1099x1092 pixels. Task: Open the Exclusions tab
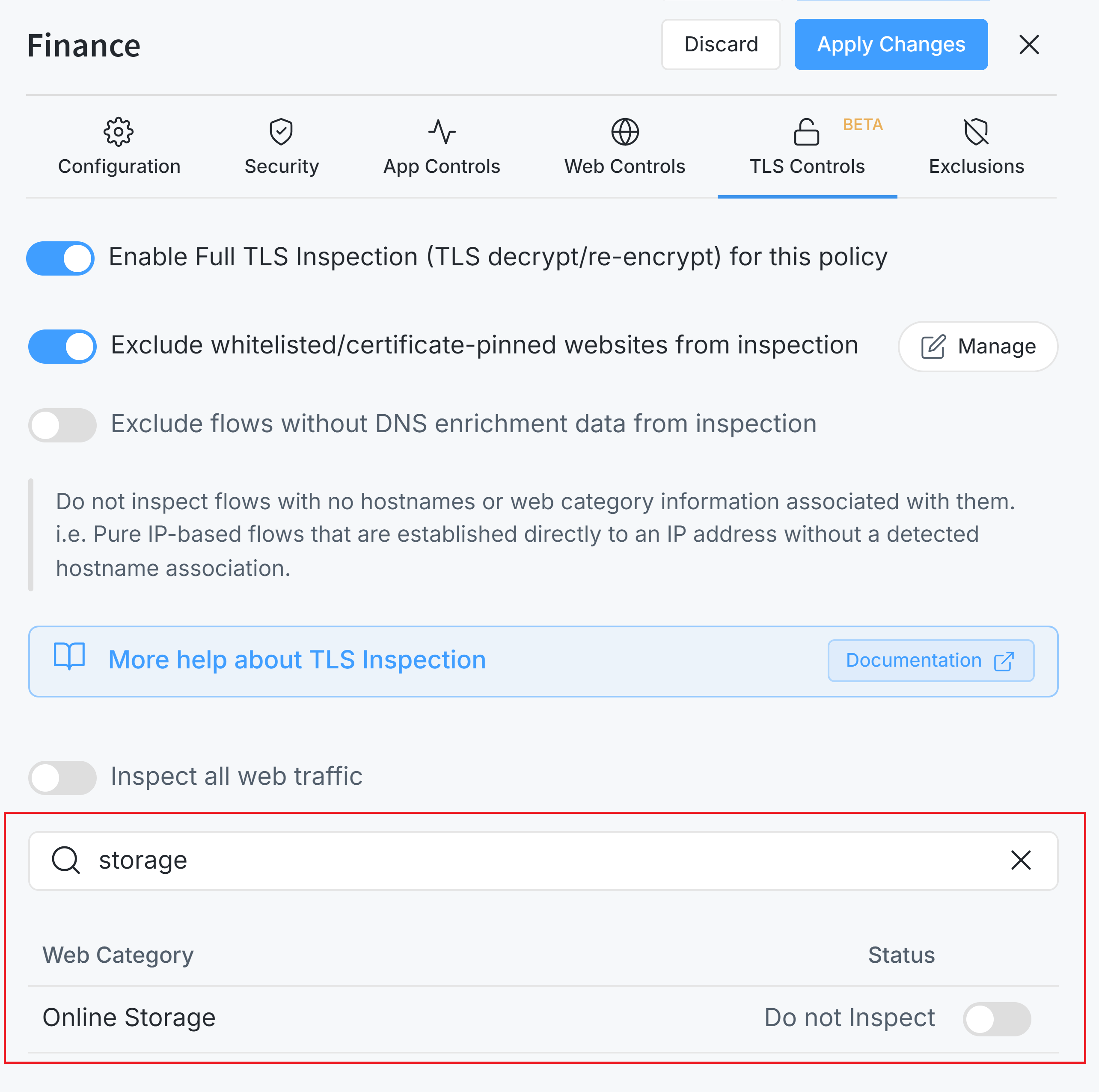976,166
